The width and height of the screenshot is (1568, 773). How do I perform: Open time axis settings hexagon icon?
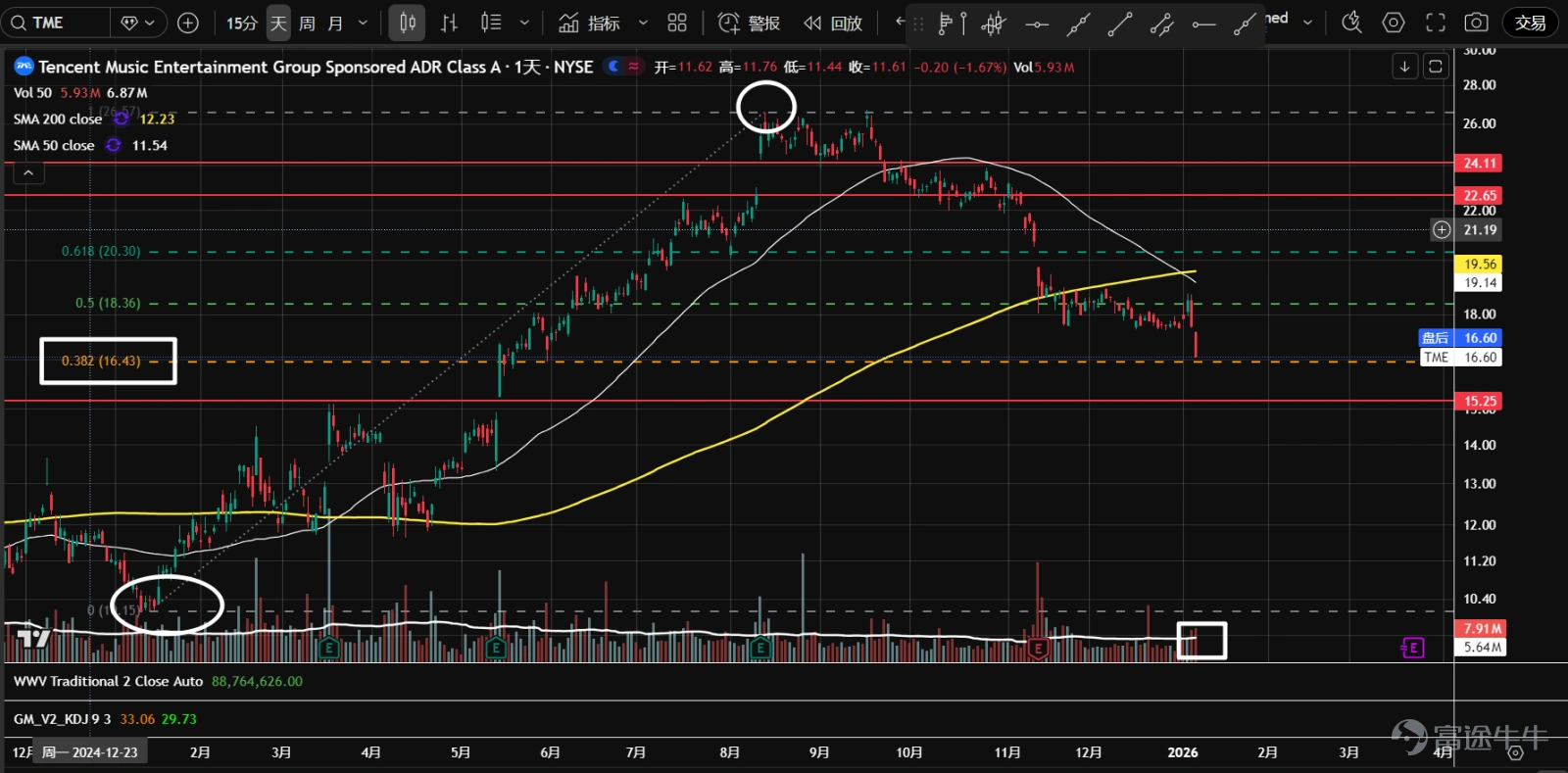tap(1515, 752)
